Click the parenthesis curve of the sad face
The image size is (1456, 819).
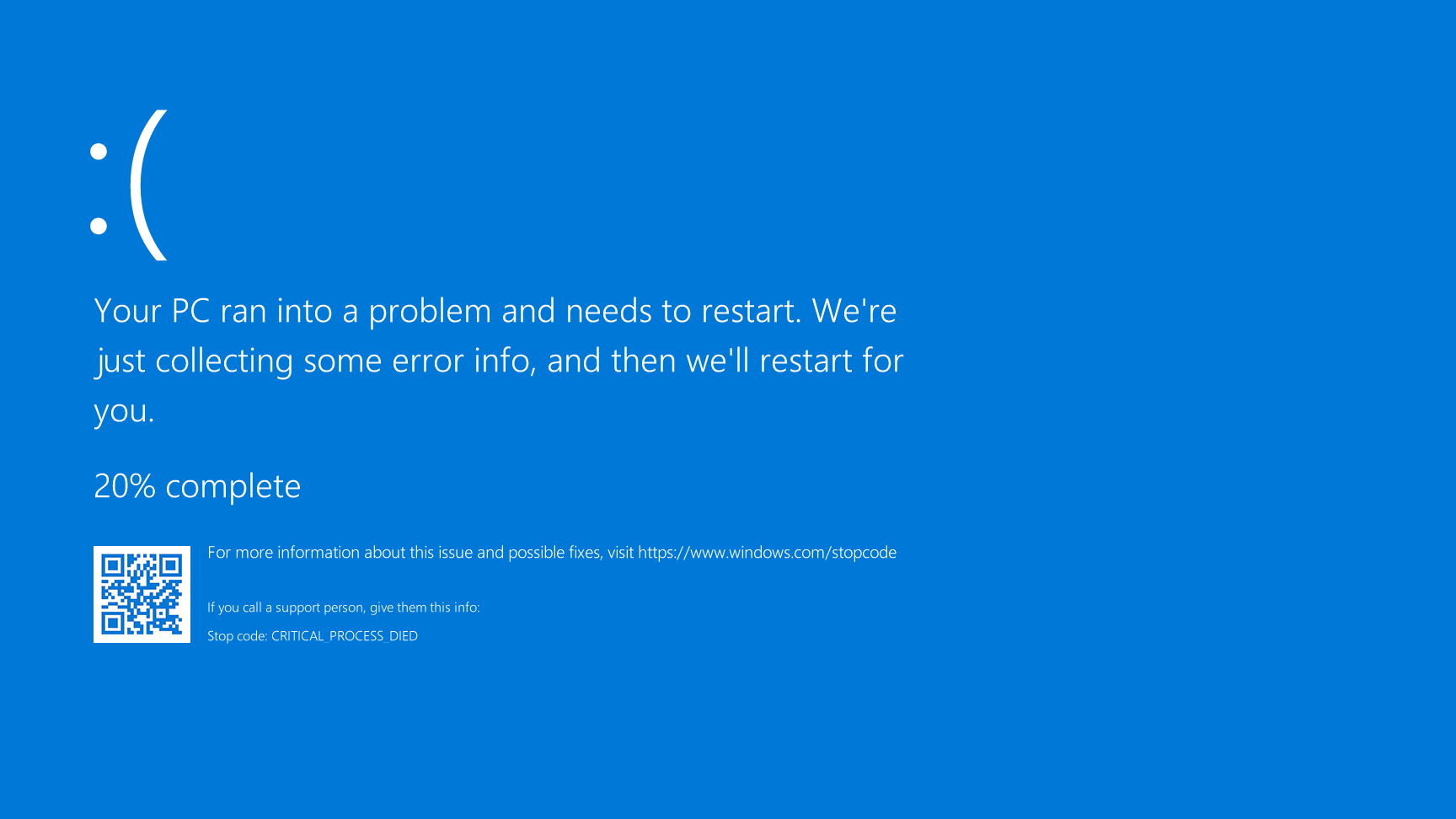click(145, 185)
